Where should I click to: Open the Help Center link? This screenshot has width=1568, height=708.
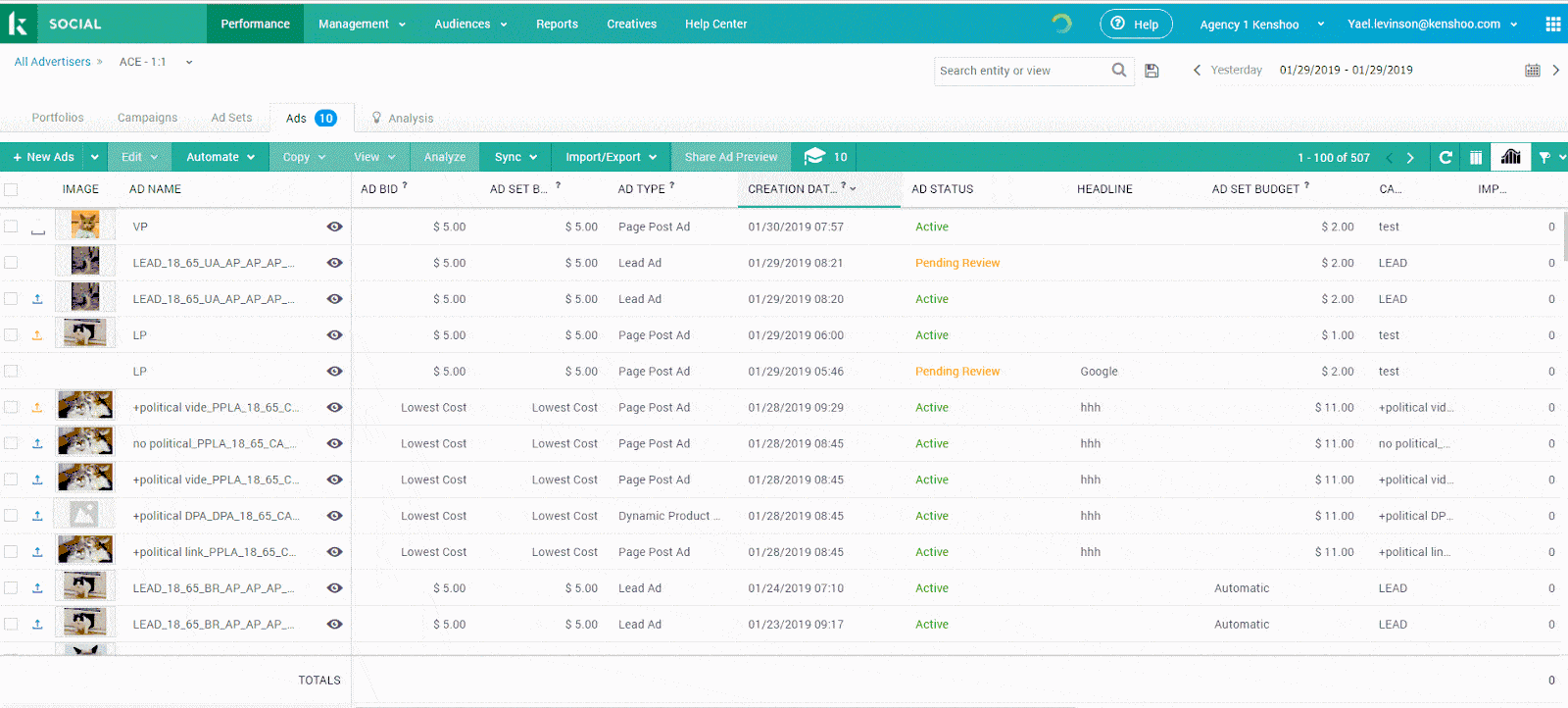point(715,24)
